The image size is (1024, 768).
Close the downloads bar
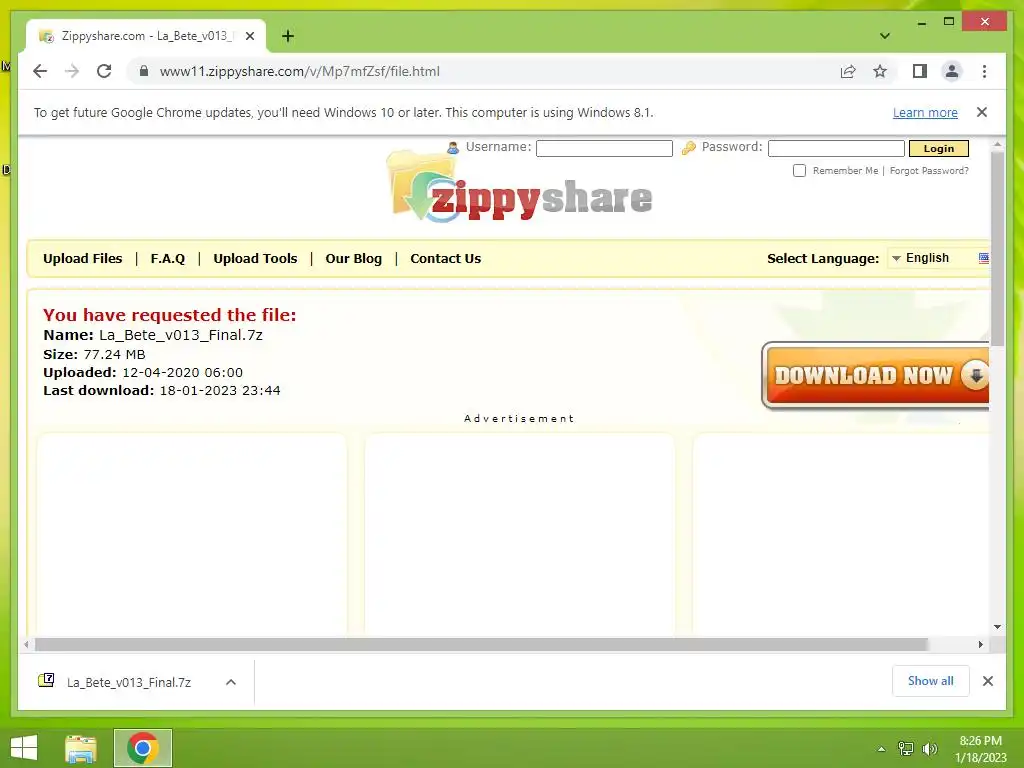click(987, 681)
